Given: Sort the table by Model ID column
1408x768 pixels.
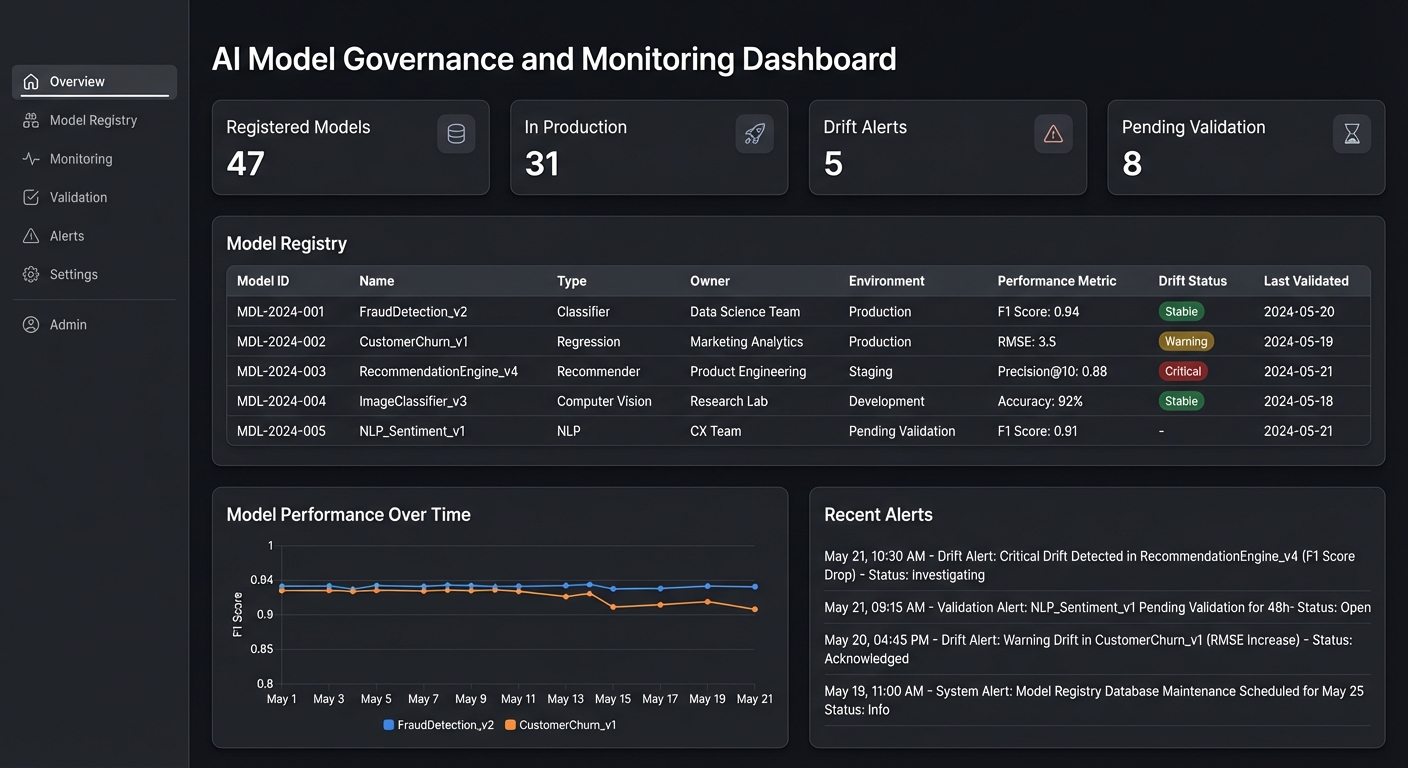Looking at the screenshot, I should point(262,281).
